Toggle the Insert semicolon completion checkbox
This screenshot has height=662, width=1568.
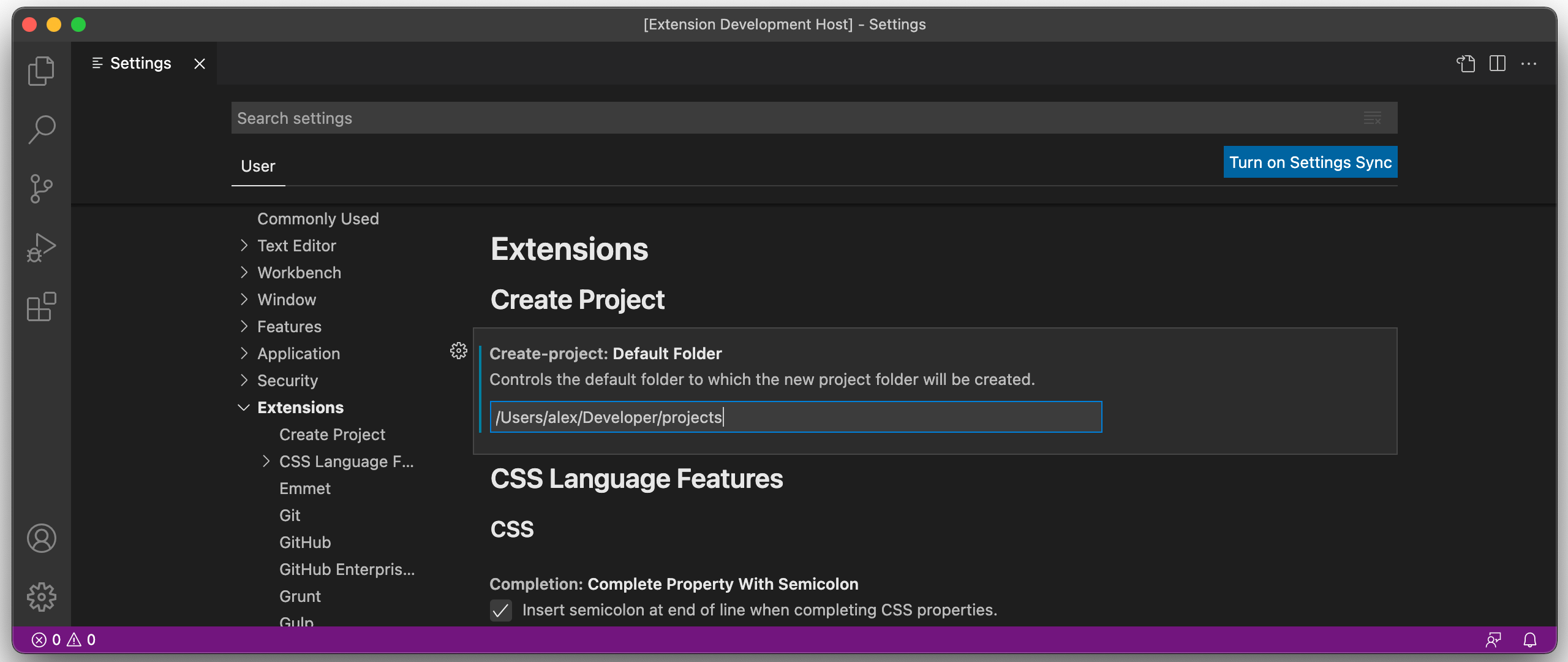500,609
